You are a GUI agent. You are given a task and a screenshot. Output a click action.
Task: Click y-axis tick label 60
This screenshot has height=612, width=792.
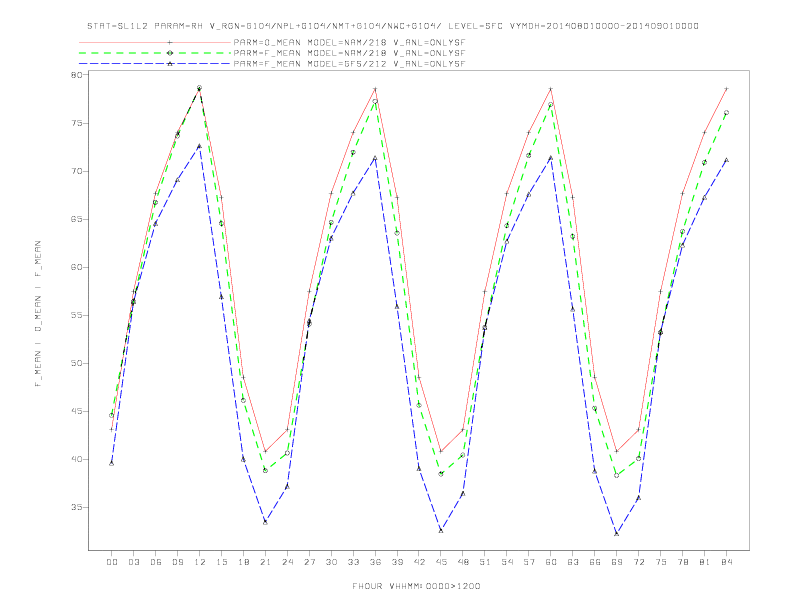77,267
